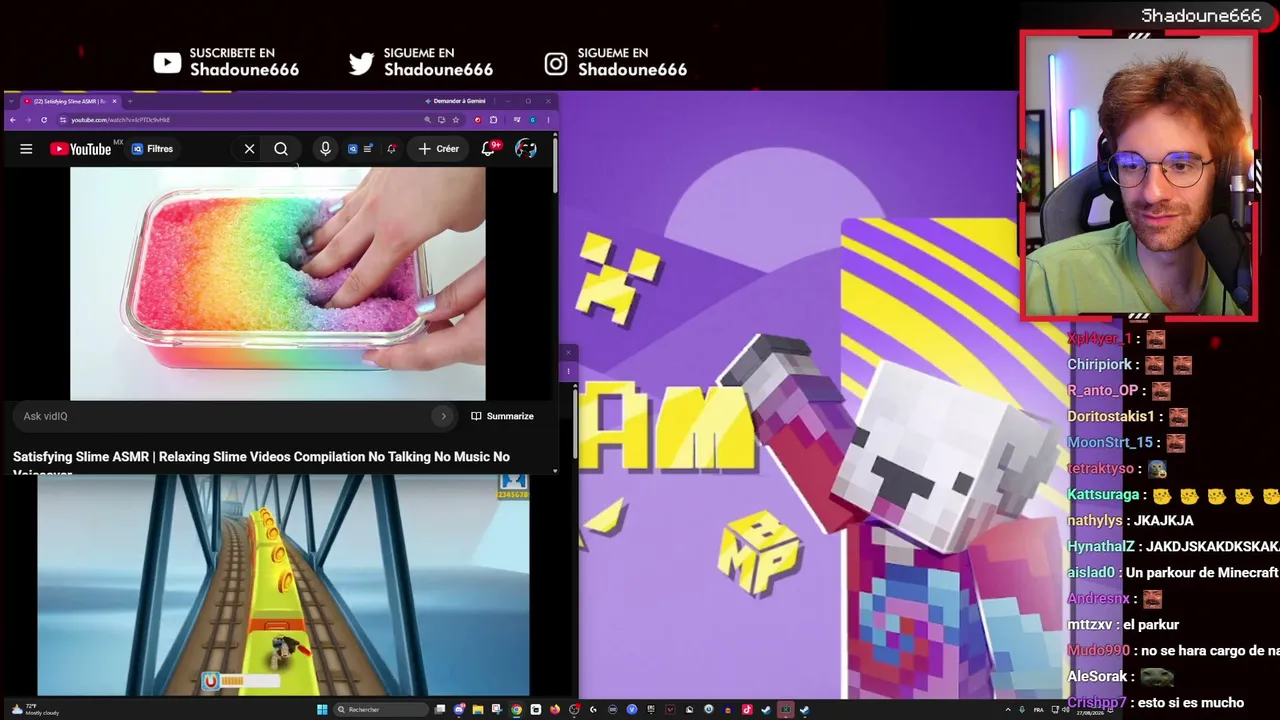Go to the YouTube home logo
Screen dimensions: 1280x720
click(81, 149)
